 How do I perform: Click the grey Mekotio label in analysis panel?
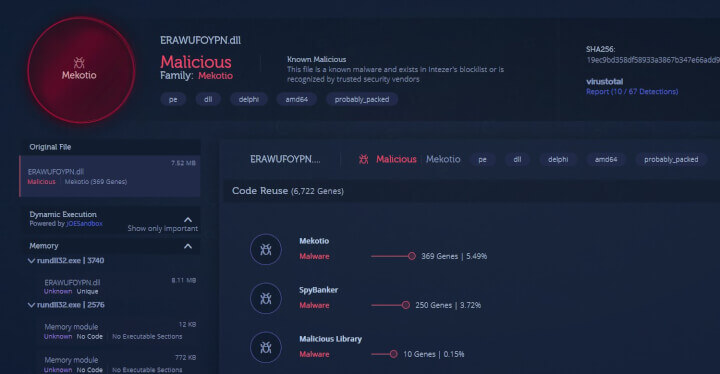[443, 159]
